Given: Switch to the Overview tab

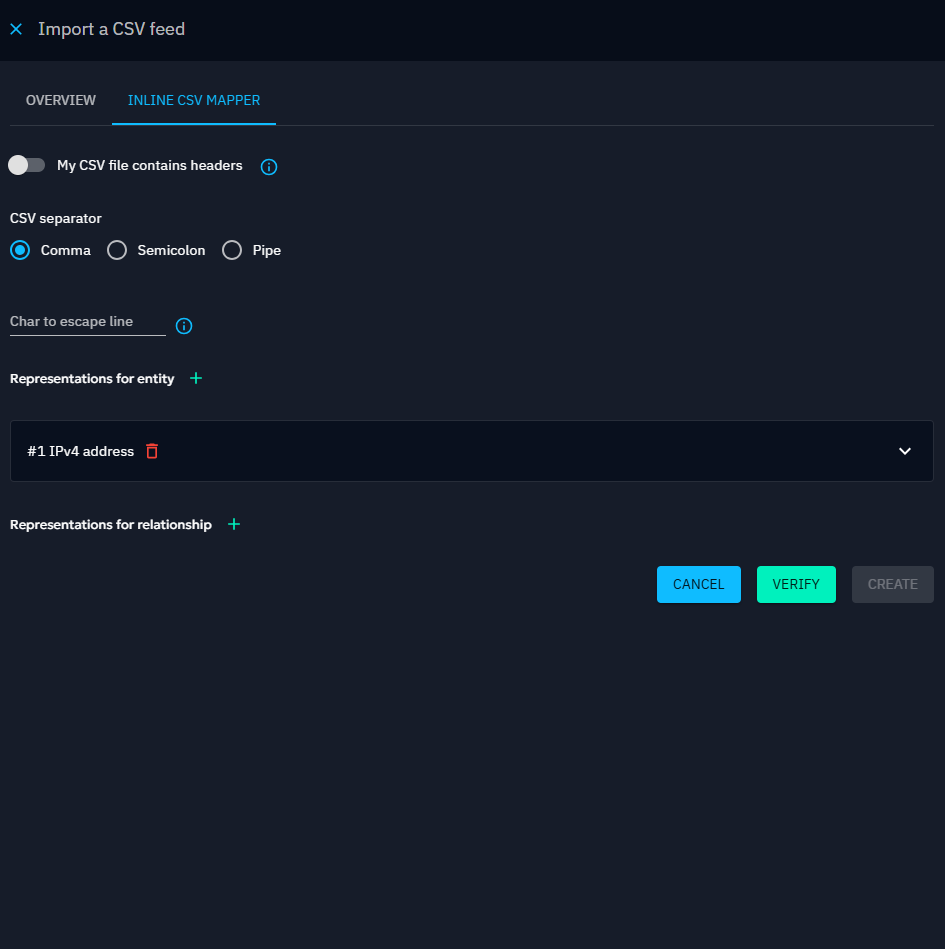Looking at the screenshot, I should coord(61,100).
